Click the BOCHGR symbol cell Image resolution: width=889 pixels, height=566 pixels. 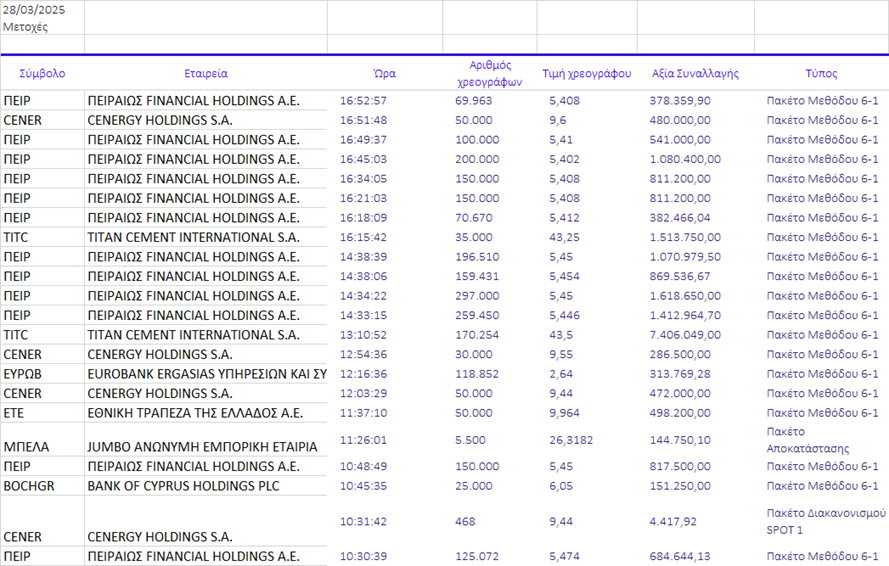tap(29, 486)
